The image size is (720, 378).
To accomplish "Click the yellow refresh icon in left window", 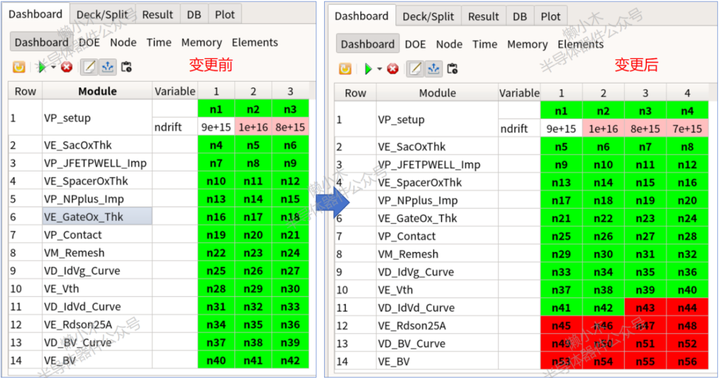I will [19, 67].
